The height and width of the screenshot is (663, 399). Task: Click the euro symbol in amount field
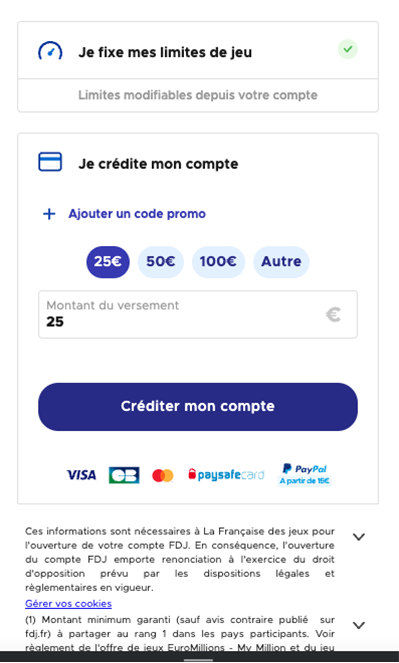point(333,315)
